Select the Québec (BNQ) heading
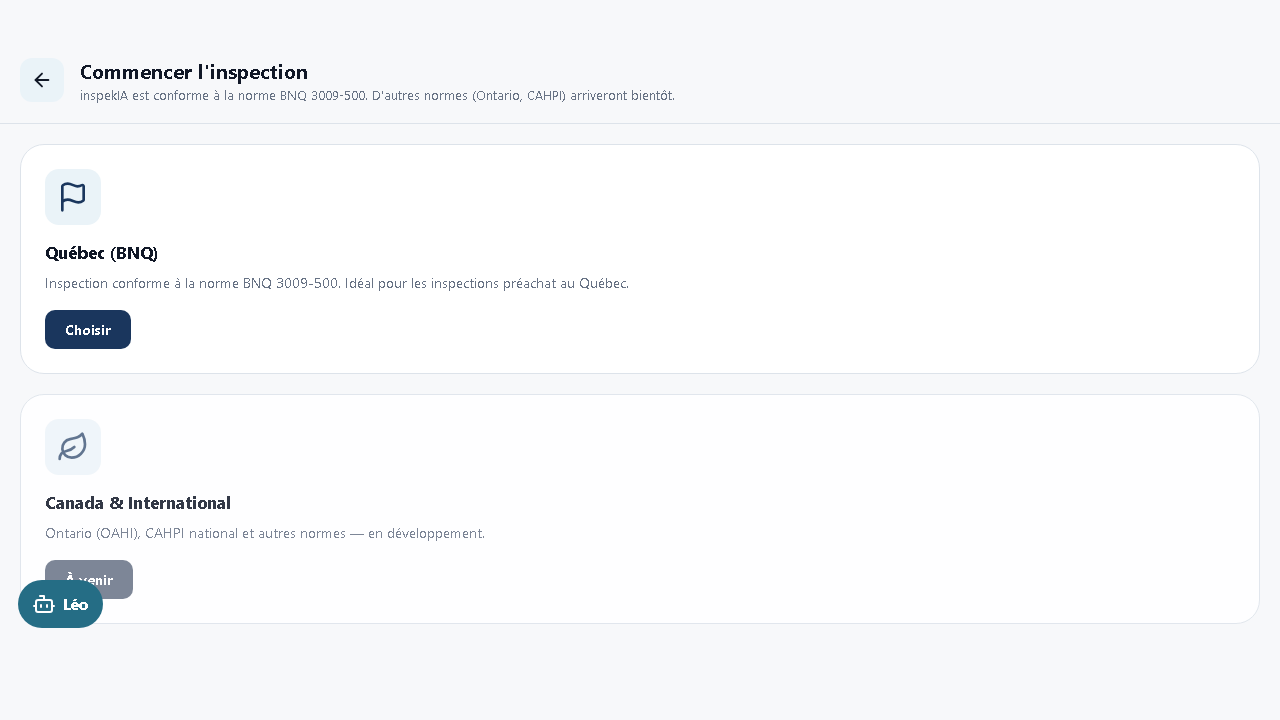Image resolution: width=1280 pixels, height=720 pixels. 102,253
